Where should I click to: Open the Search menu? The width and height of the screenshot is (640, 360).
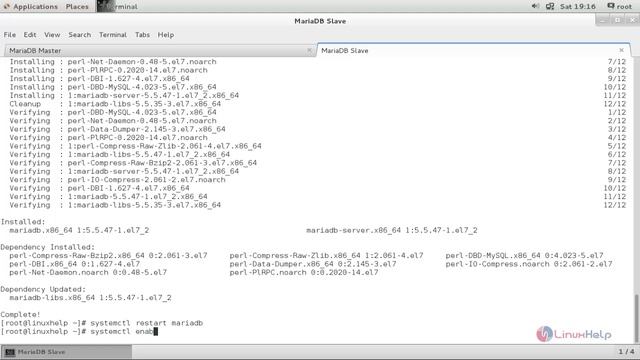80,35
